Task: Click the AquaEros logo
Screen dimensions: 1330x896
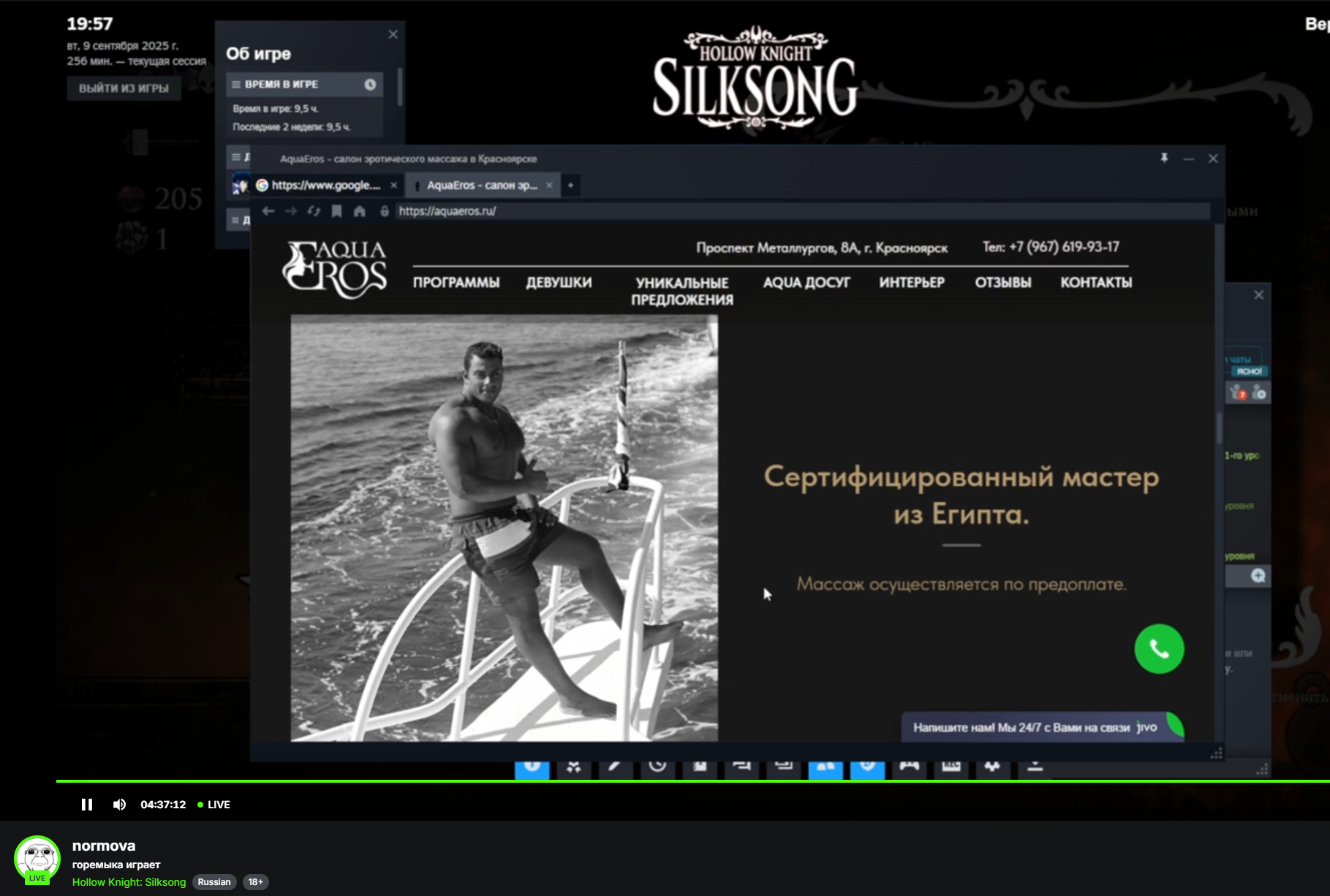Action: tap(335, 270)
